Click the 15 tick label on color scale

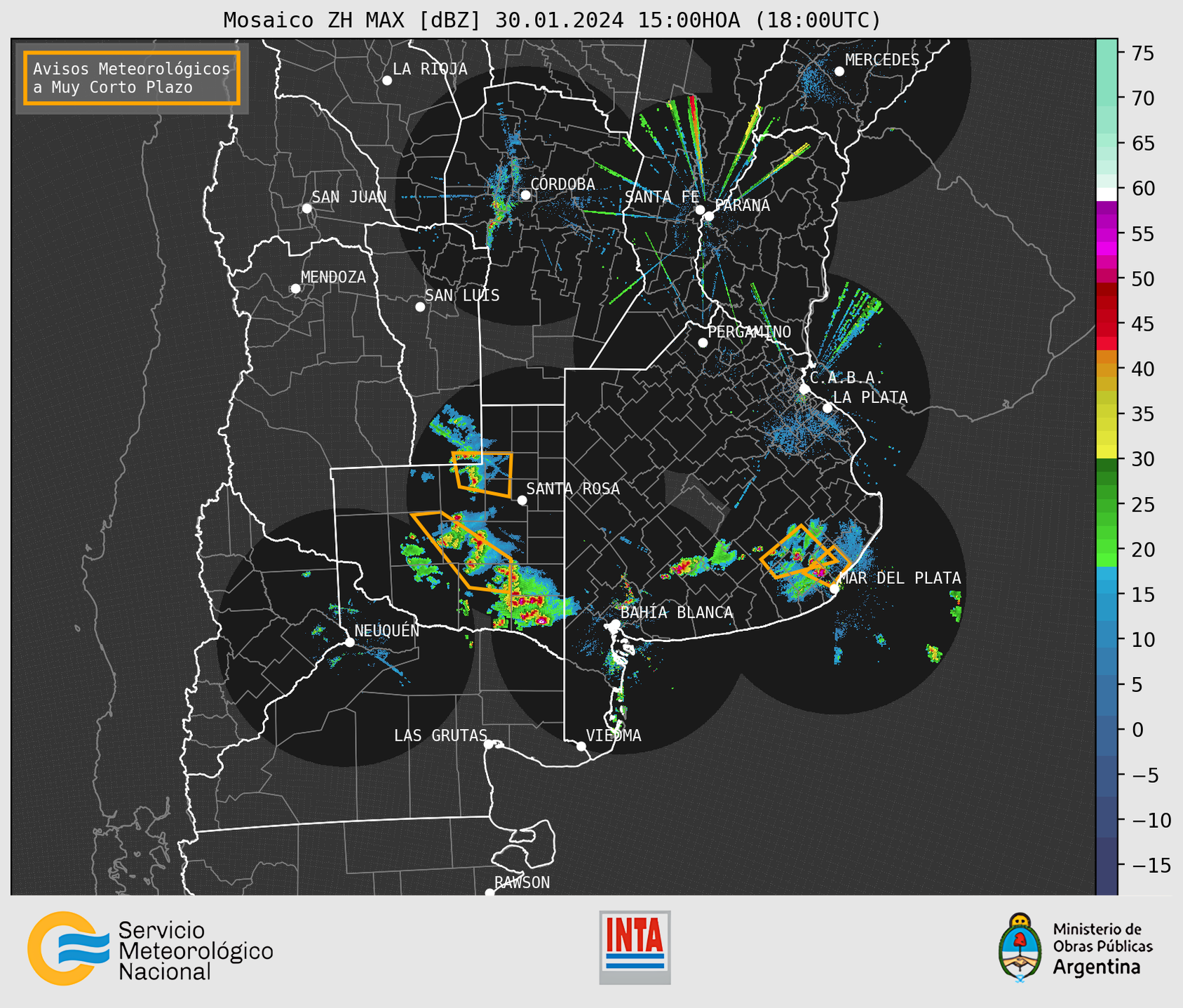1142,594
